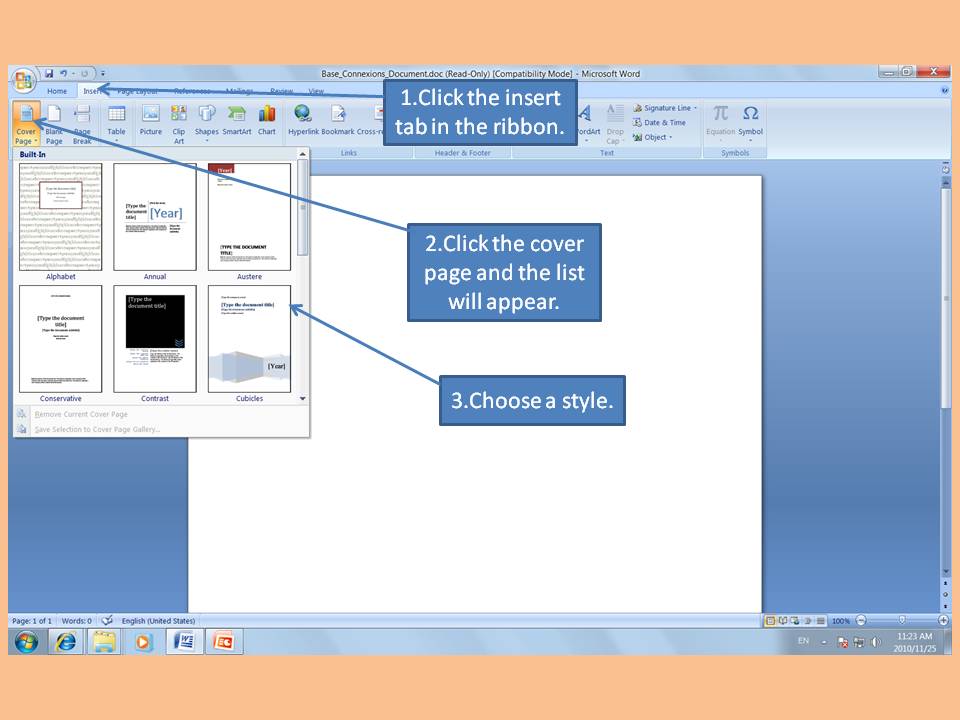Click the Page Break icon

pos(82,120)
